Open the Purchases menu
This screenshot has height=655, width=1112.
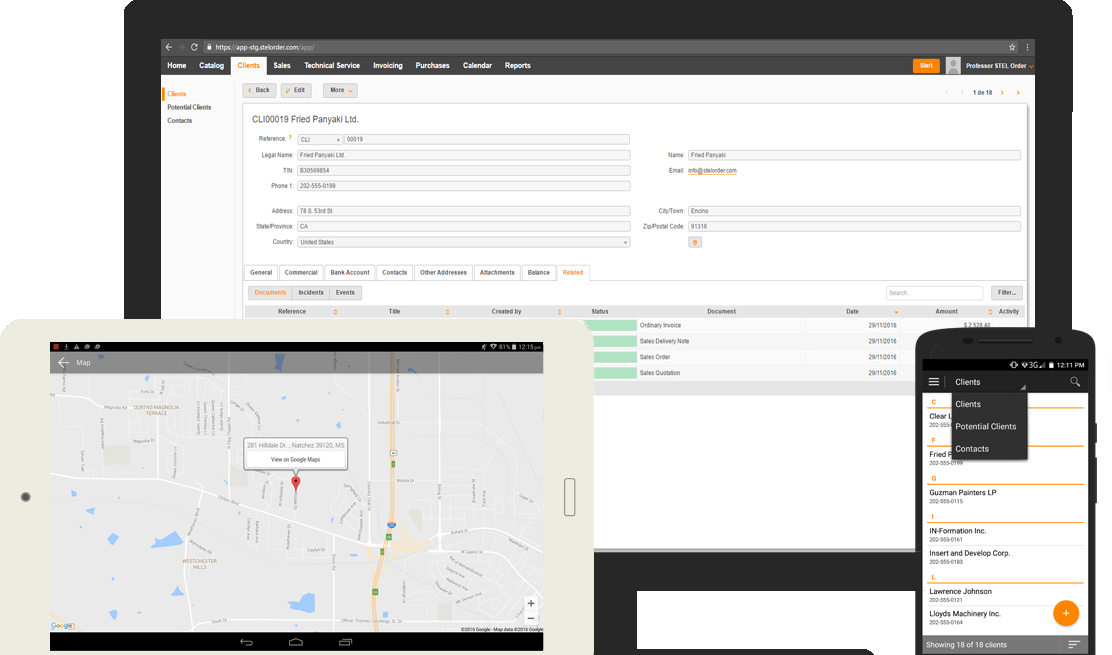click(433, 66)
